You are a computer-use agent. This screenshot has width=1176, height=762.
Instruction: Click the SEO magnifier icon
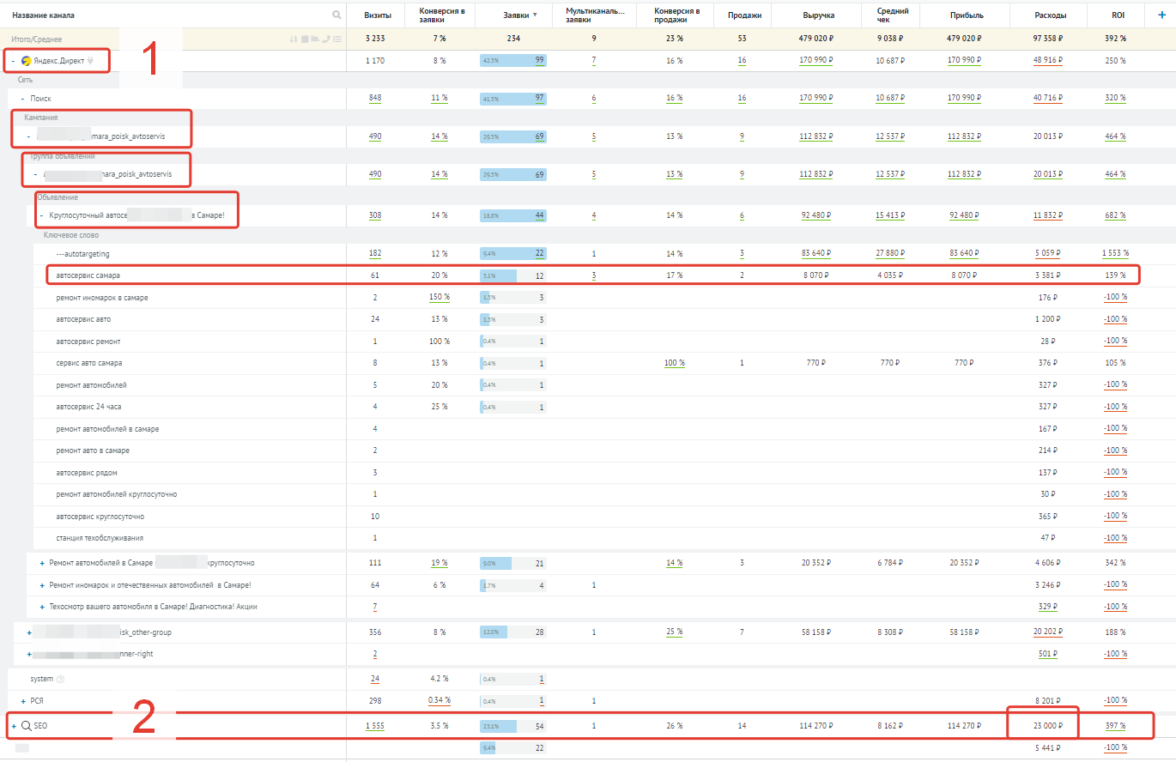click(x=26, y=725)
